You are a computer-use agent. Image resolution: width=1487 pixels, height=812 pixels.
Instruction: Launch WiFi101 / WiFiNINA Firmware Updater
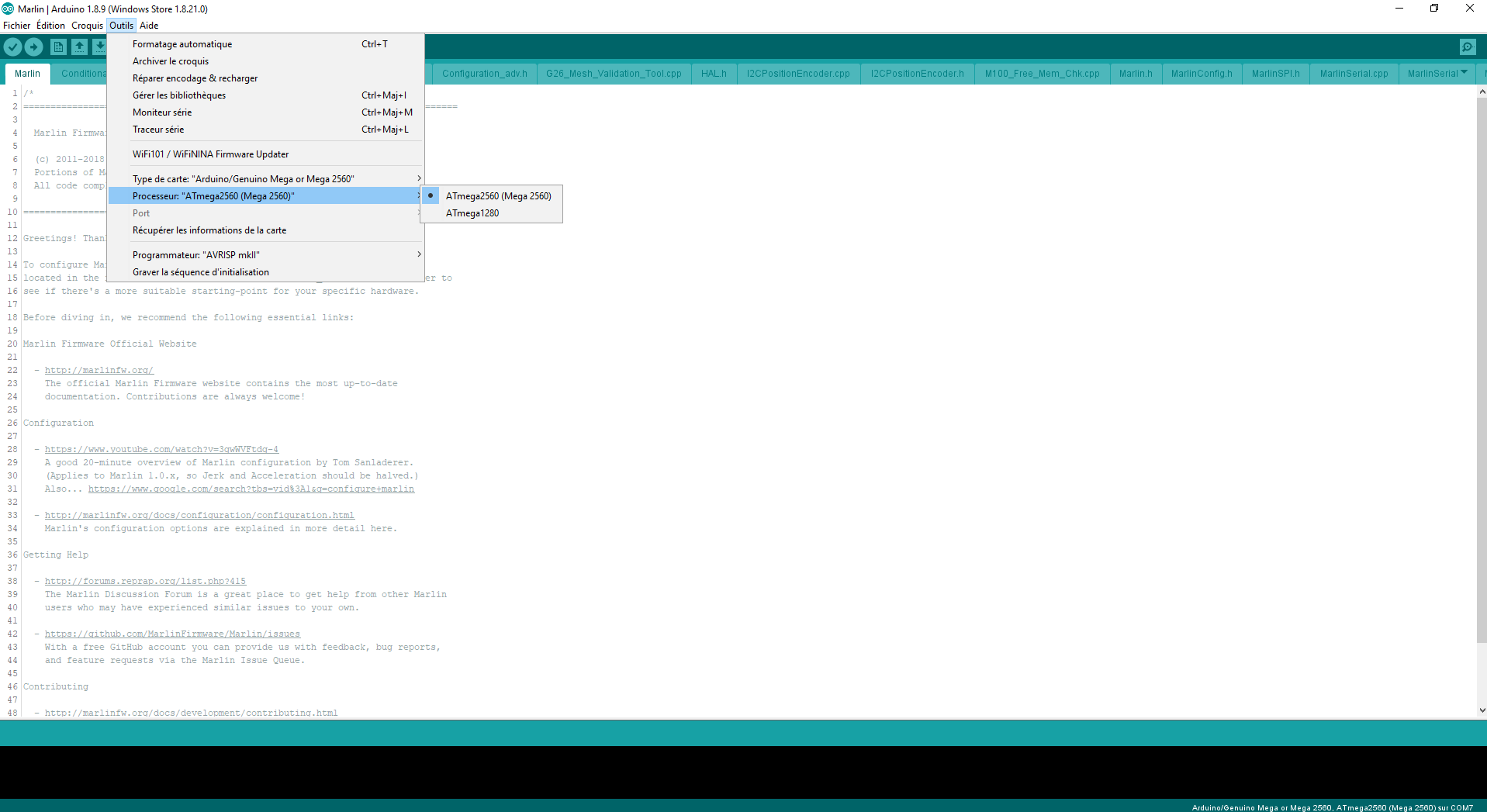click(266, 154)
